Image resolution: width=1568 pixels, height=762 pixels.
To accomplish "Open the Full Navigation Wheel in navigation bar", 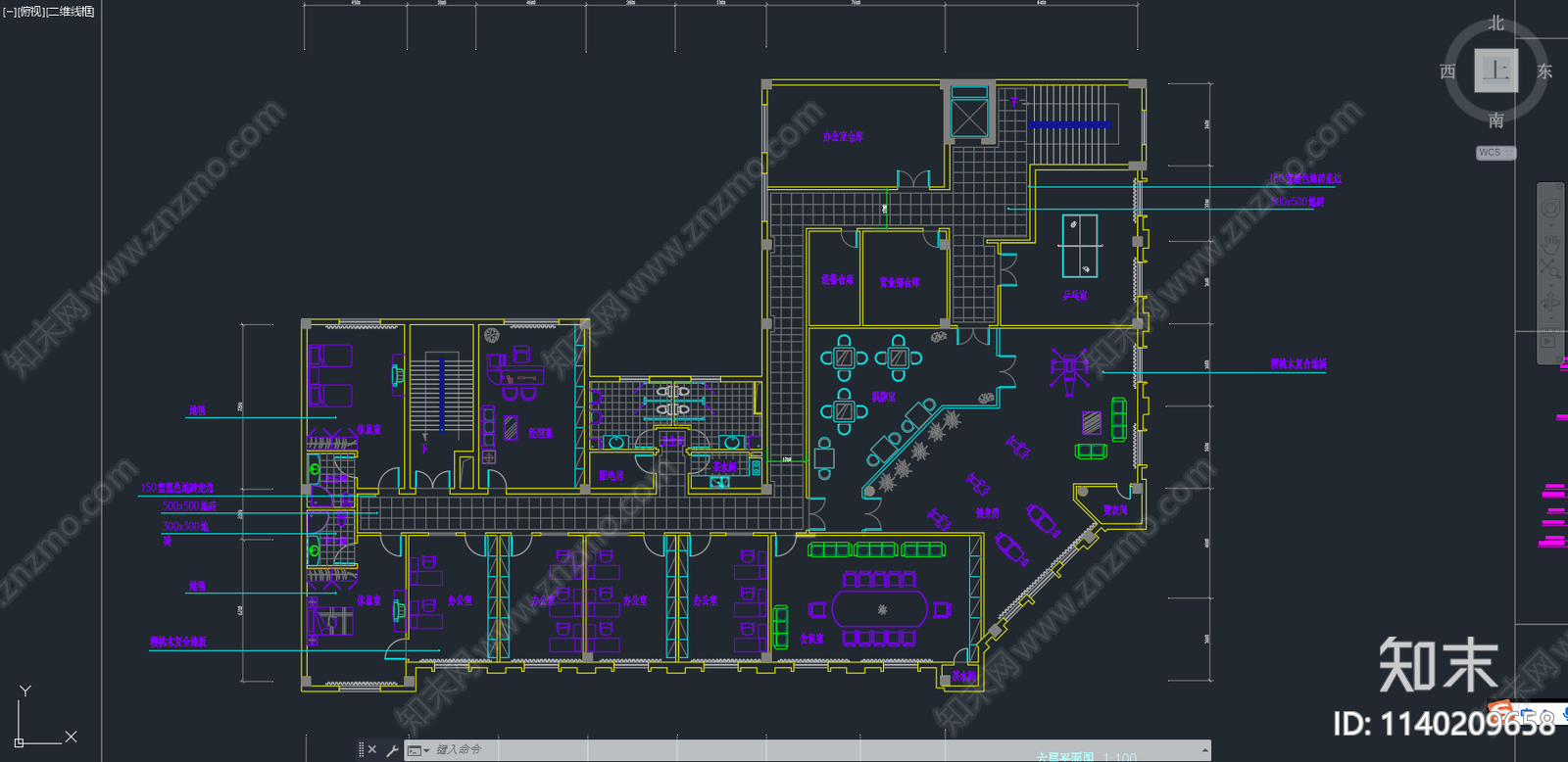I will coord(1550,209).
